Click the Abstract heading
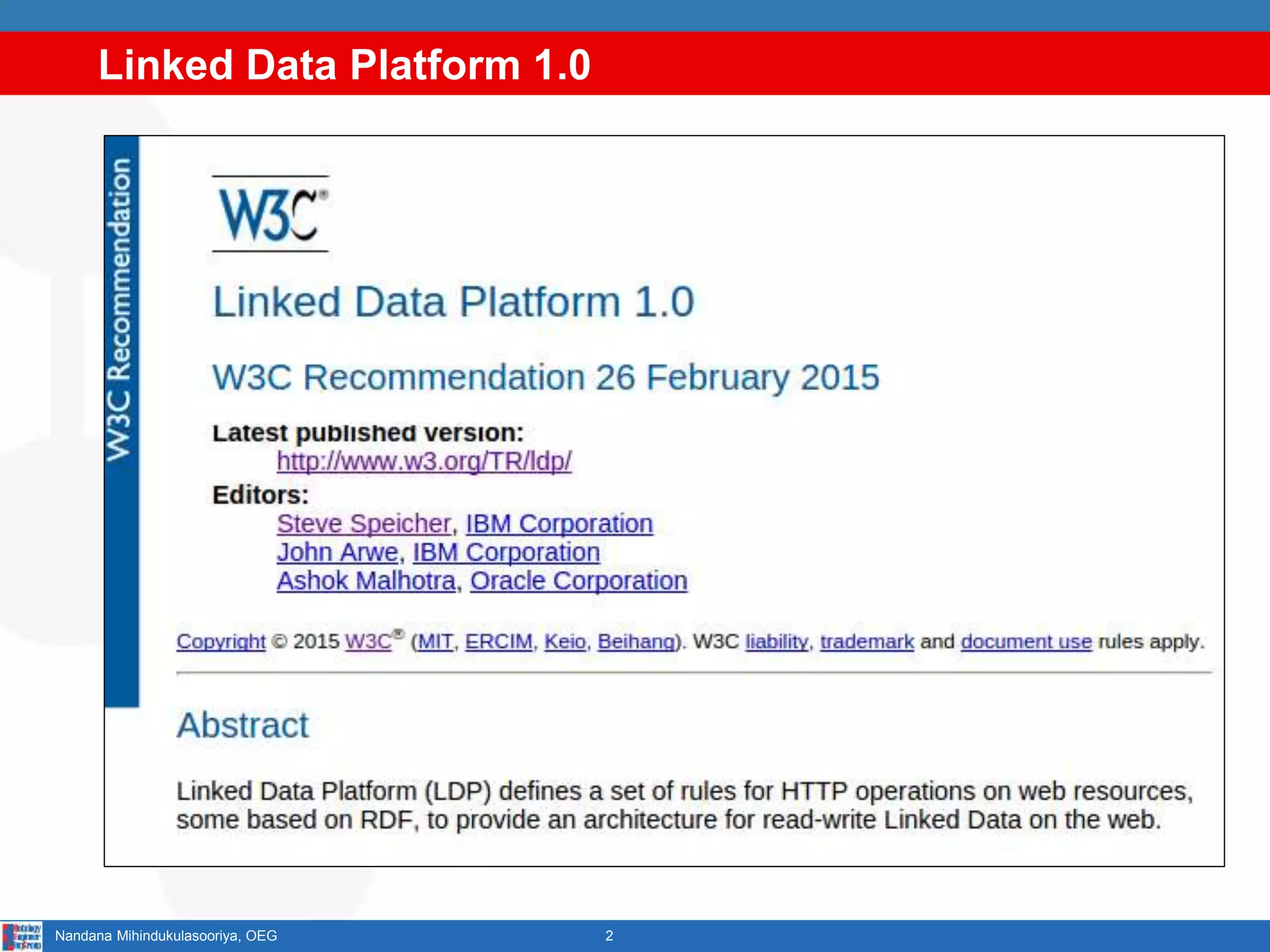This screenshot has height=952, width=1270. click(242, 725)
